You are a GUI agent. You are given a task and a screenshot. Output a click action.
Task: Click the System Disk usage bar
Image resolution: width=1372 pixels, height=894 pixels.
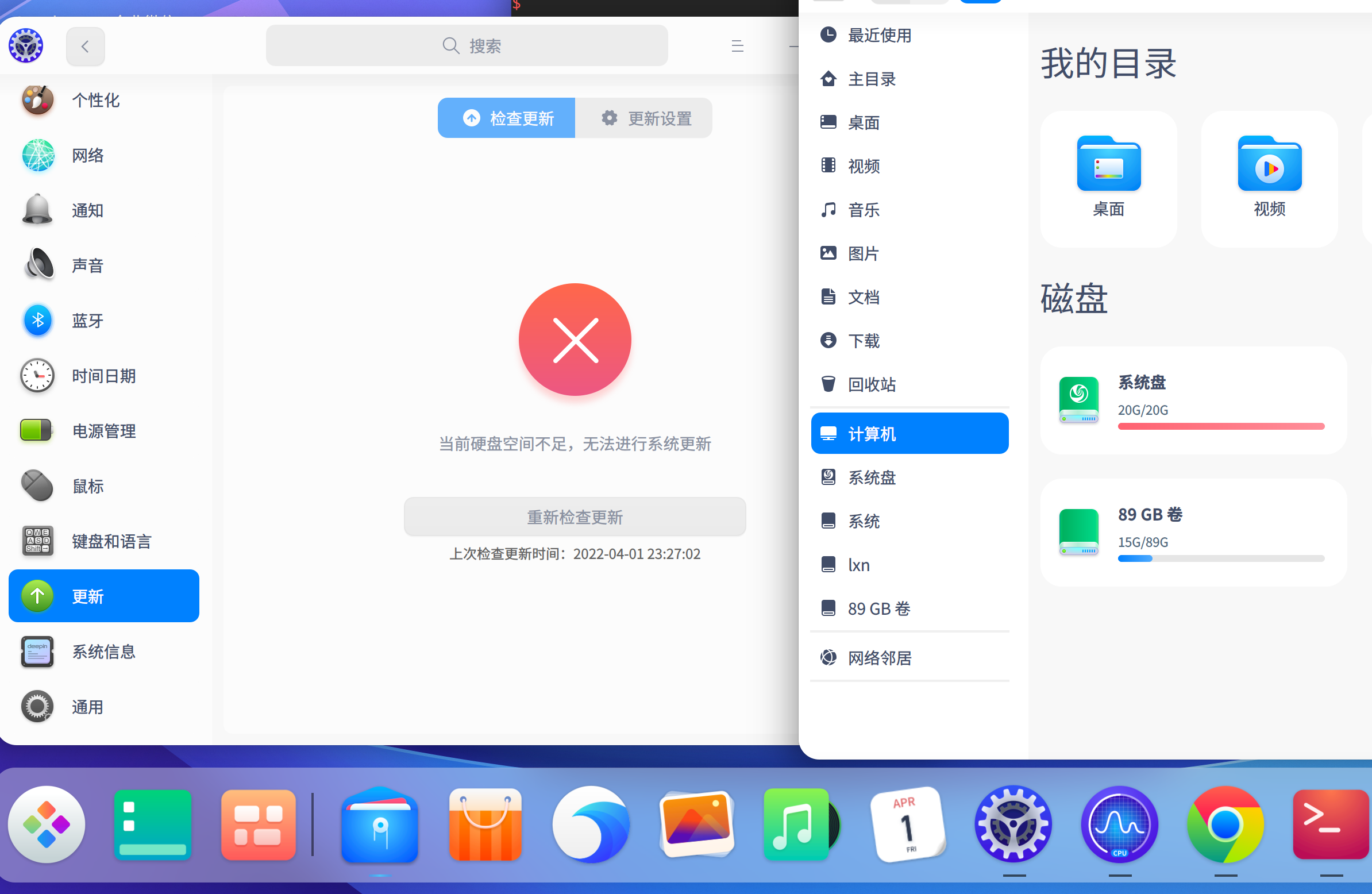(1220, 426)
